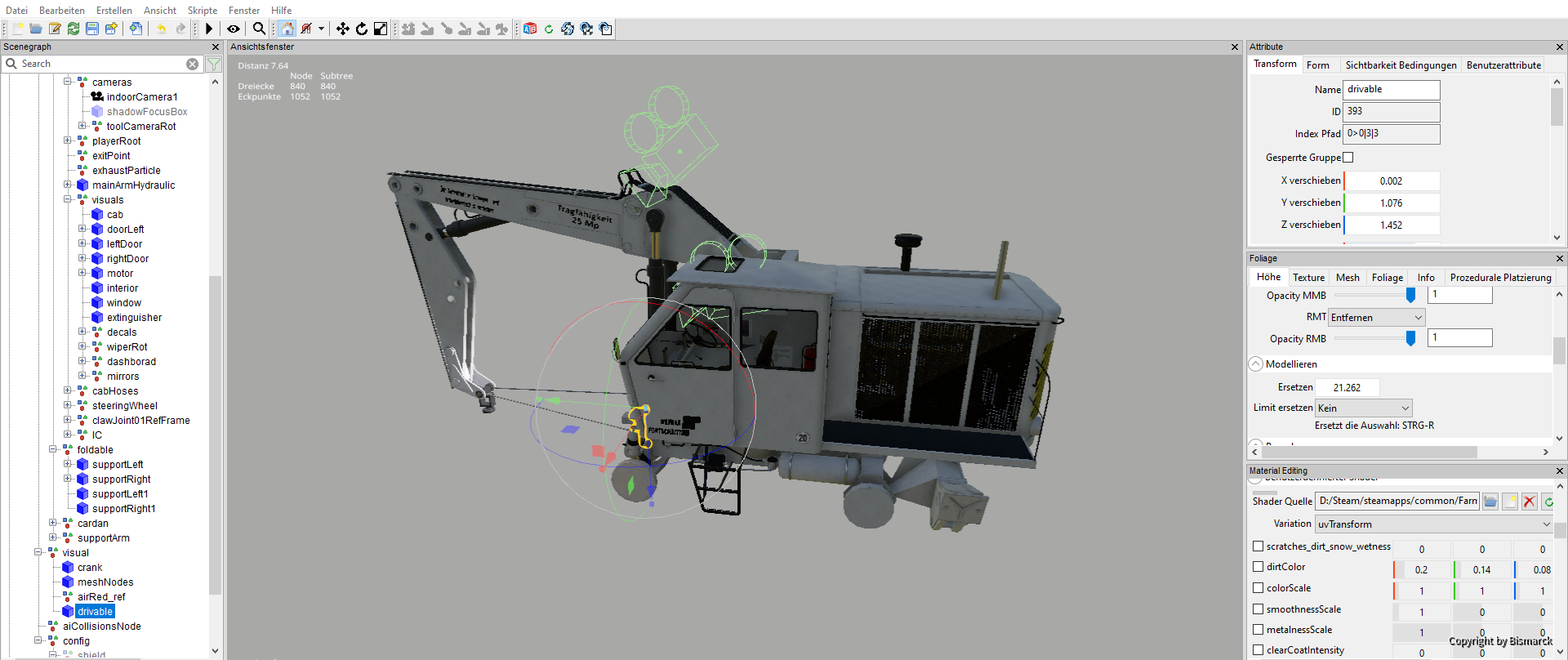Open the Bearbeiten menu
Image resolution: width=1568 pixels, height=660 pixels.
62,11
